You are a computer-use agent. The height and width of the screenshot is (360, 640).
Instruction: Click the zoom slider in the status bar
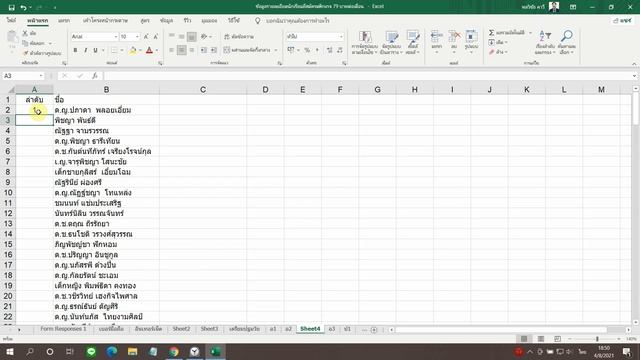click(597, 339)
